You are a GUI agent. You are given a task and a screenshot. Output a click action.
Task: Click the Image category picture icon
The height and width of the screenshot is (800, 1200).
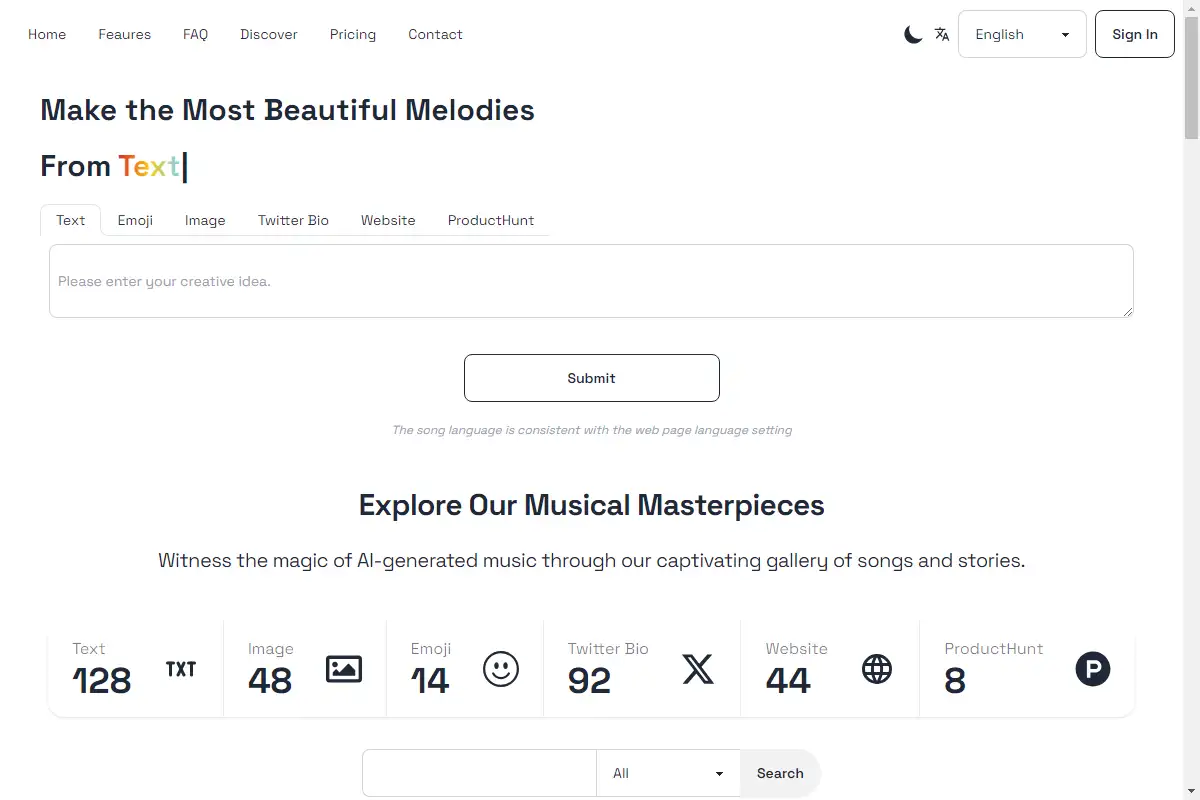[x=344, y=669]
